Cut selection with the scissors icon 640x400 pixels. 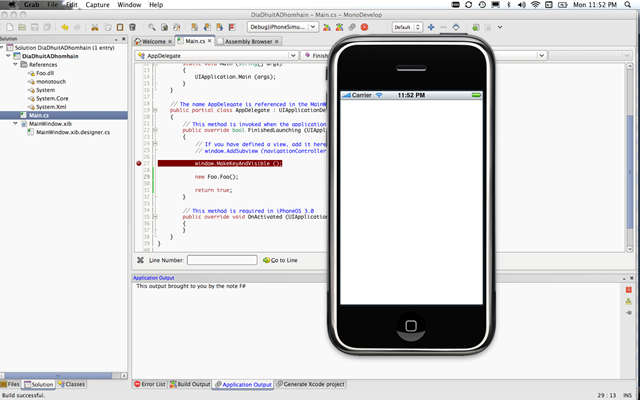pyautogui.click(x=95, y=27)
